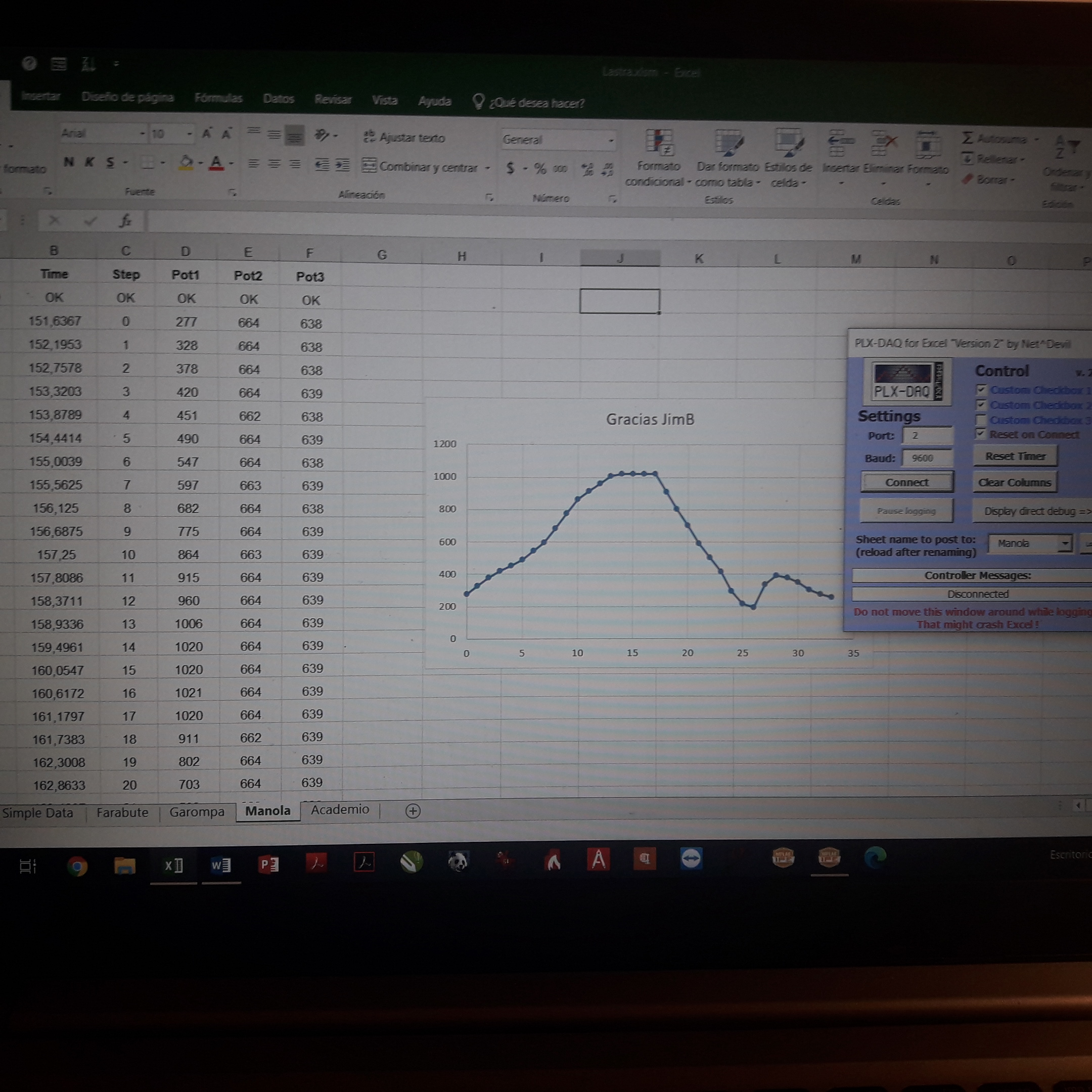This screenshot has height=1092, width=1092.
Task: Expand Combinar y centrar dropdown arrow
Action: (487, 168)
